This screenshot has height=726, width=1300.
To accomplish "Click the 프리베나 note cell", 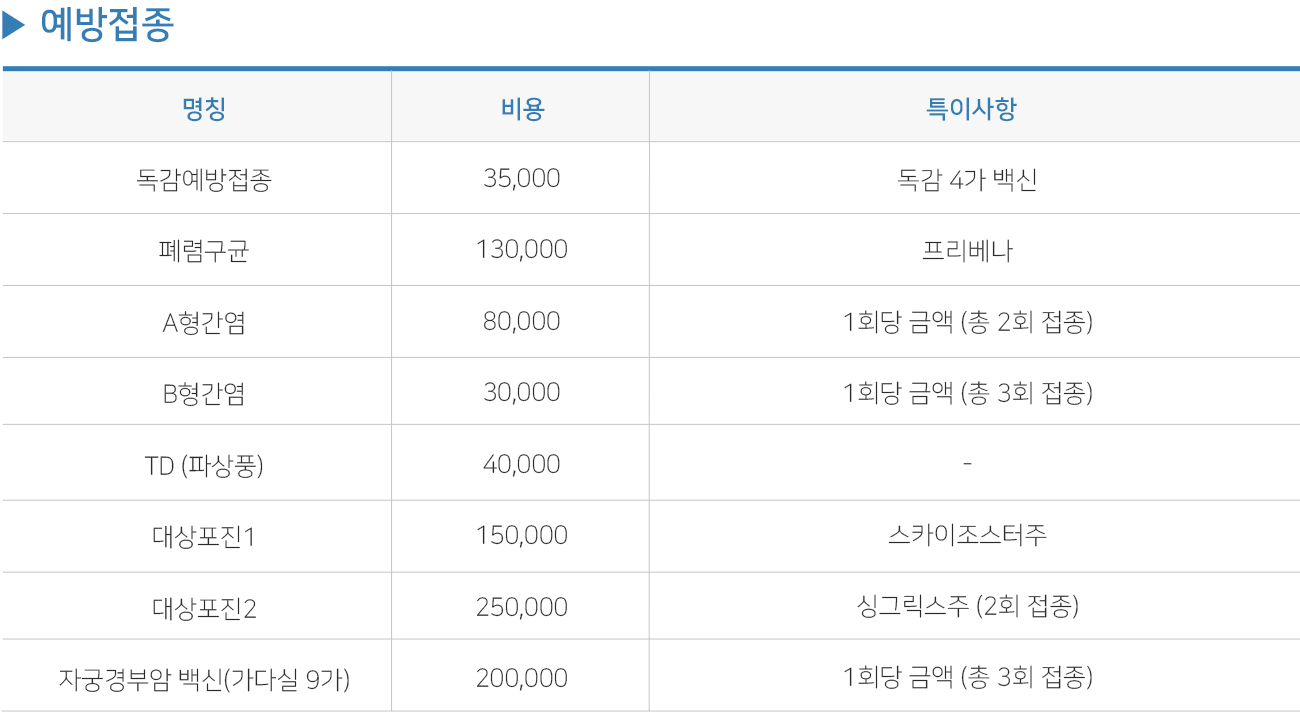I will tap(967, 250).
